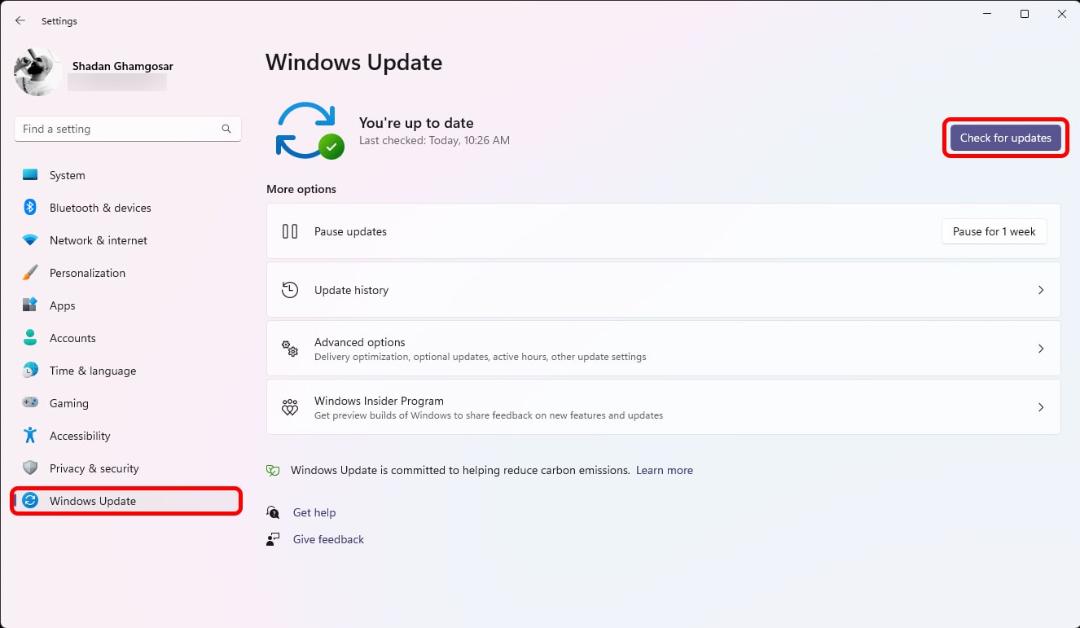Click the Advanced options gears icon
Screen dimensions: 1080x628
pos(290,348)
